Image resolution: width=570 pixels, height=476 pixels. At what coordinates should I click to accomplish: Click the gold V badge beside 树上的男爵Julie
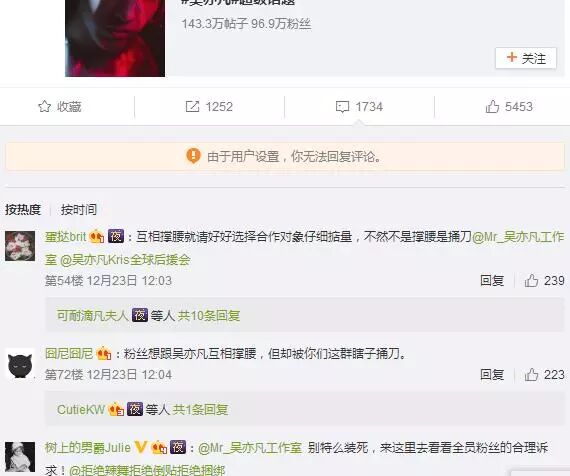coord(141,447)
